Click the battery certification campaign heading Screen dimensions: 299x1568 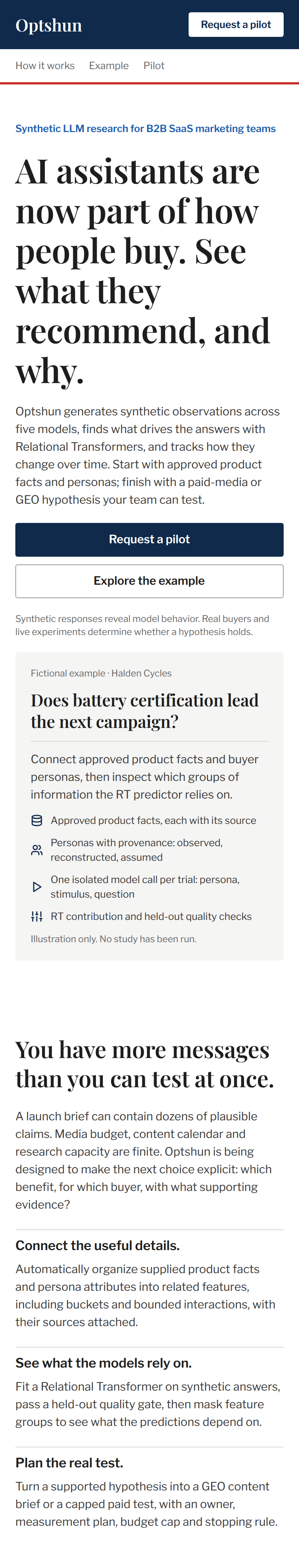pyautogui.click(x=145, y=711)
